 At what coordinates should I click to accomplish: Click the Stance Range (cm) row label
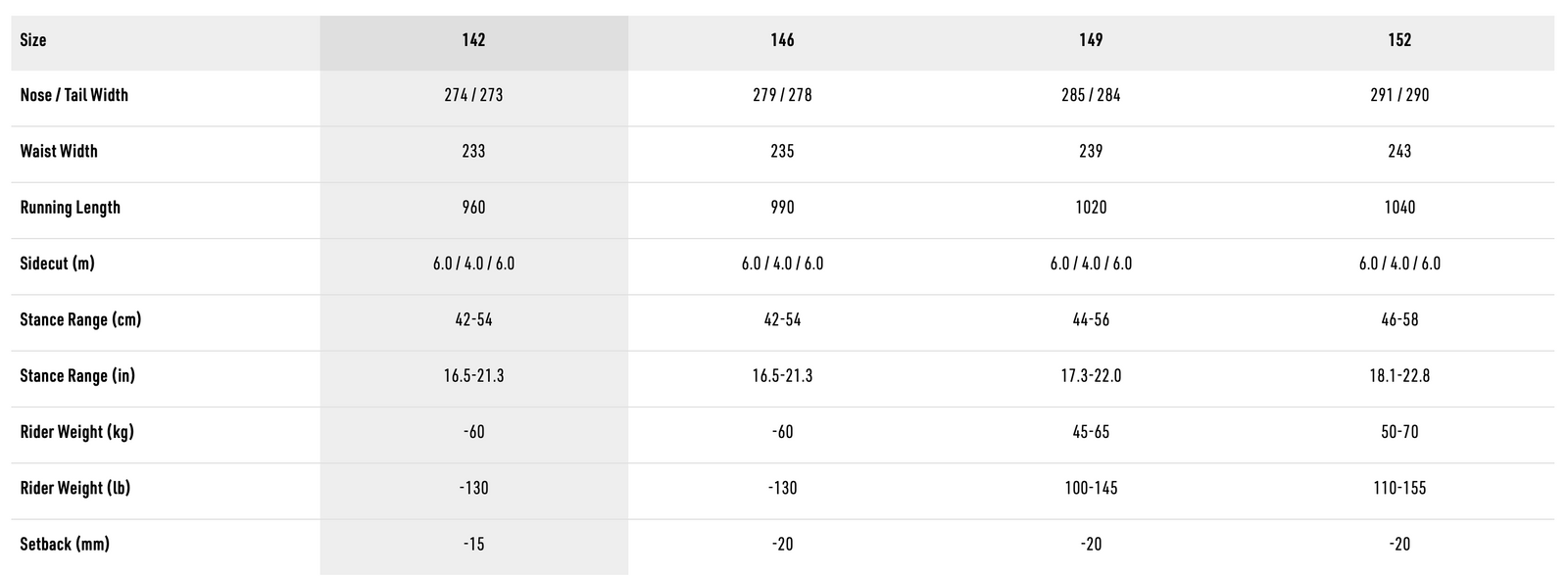80,319
